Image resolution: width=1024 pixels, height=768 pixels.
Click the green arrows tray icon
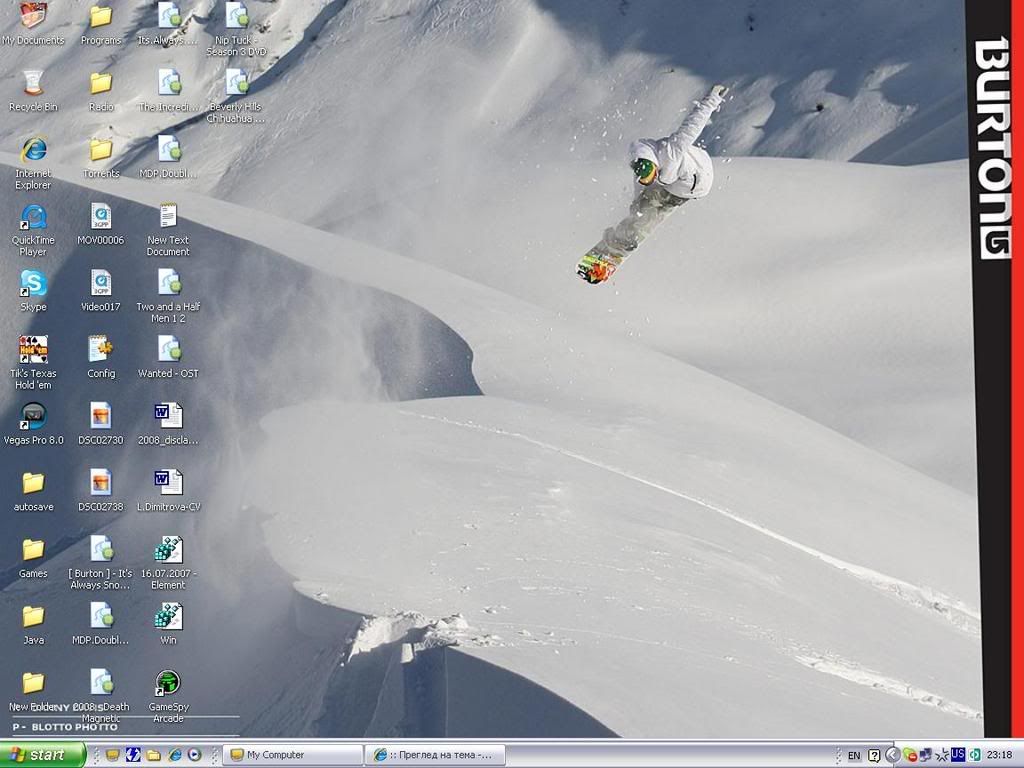tap(974, 756)
